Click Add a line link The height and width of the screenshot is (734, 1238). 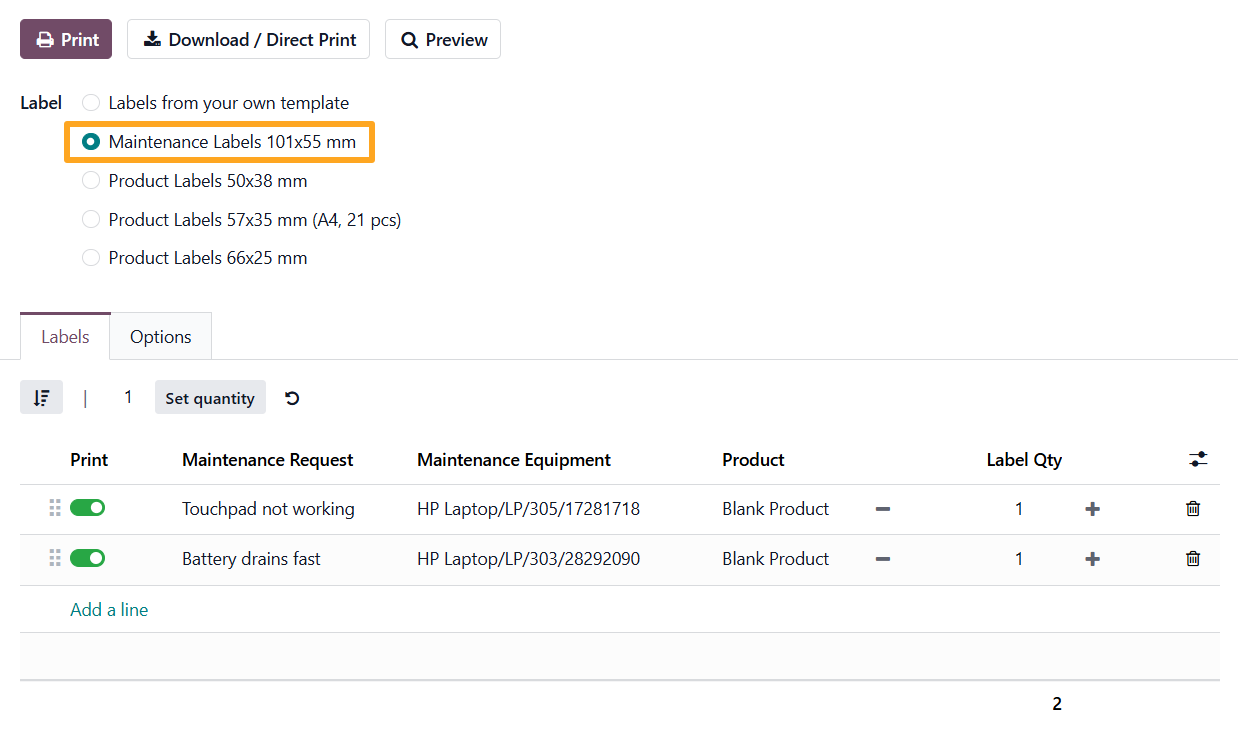pos(109,609)
